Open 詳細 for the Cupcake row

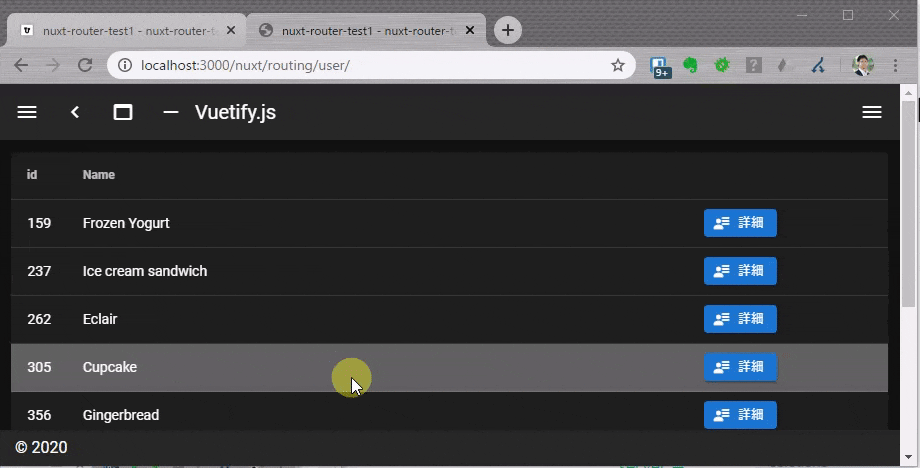pos(740,367)
